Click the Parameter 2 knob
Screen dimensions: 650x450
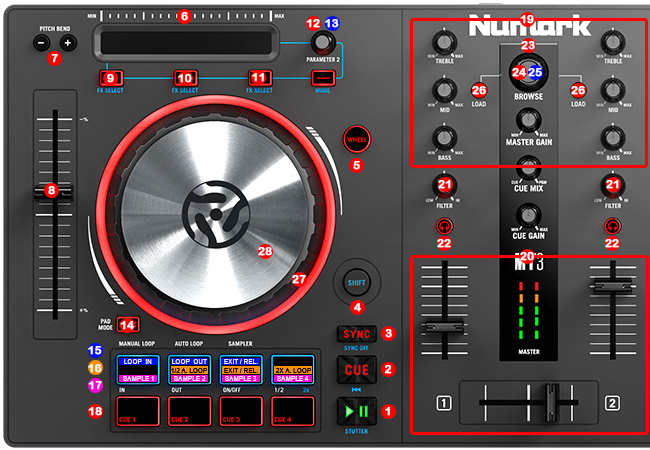[323, 42]
